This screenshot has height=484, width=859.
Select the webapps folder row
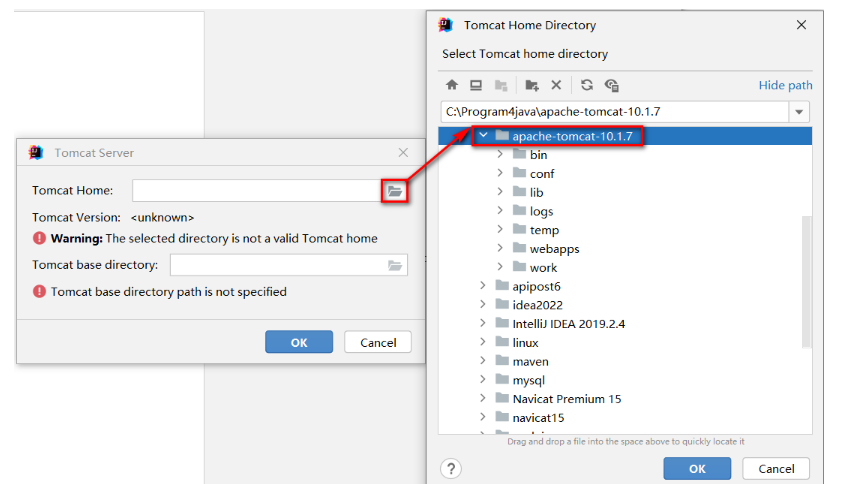click(625, 249)
